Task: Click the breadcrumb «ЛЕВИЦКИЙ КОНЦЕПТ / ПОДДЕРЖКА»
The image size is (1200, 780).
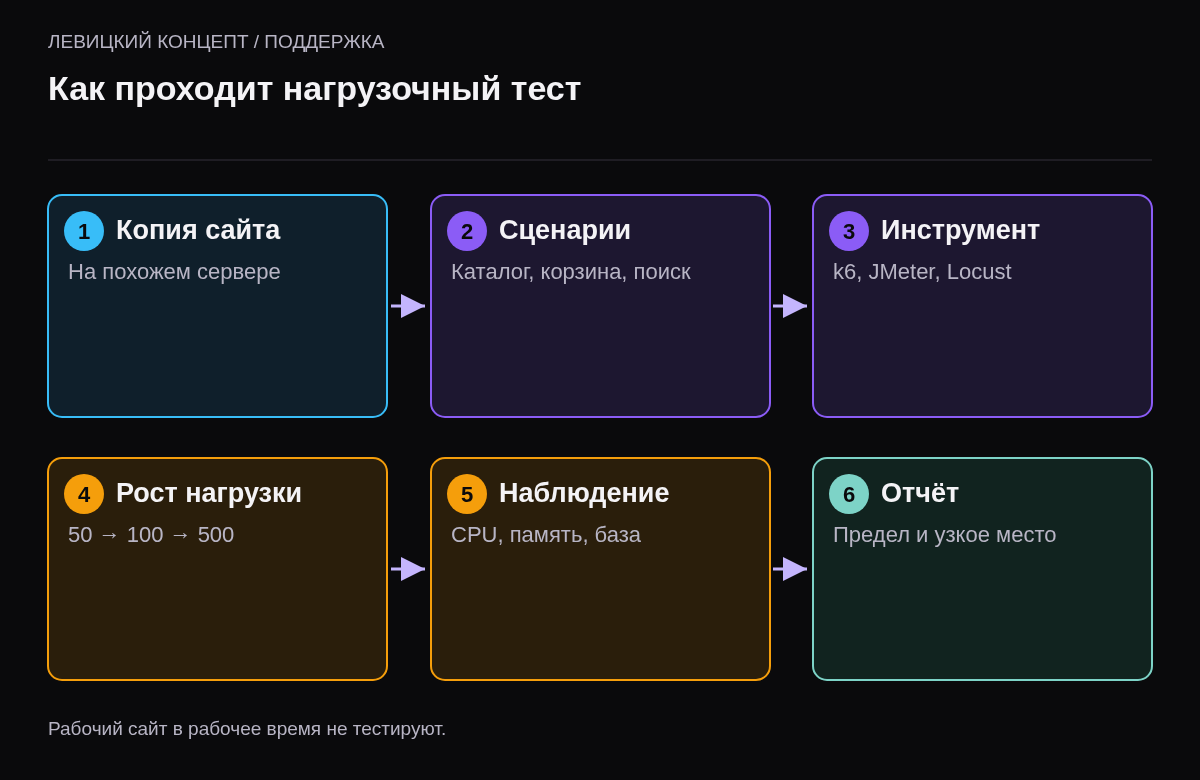Action: pyautogui.click(x=216, y=42)
